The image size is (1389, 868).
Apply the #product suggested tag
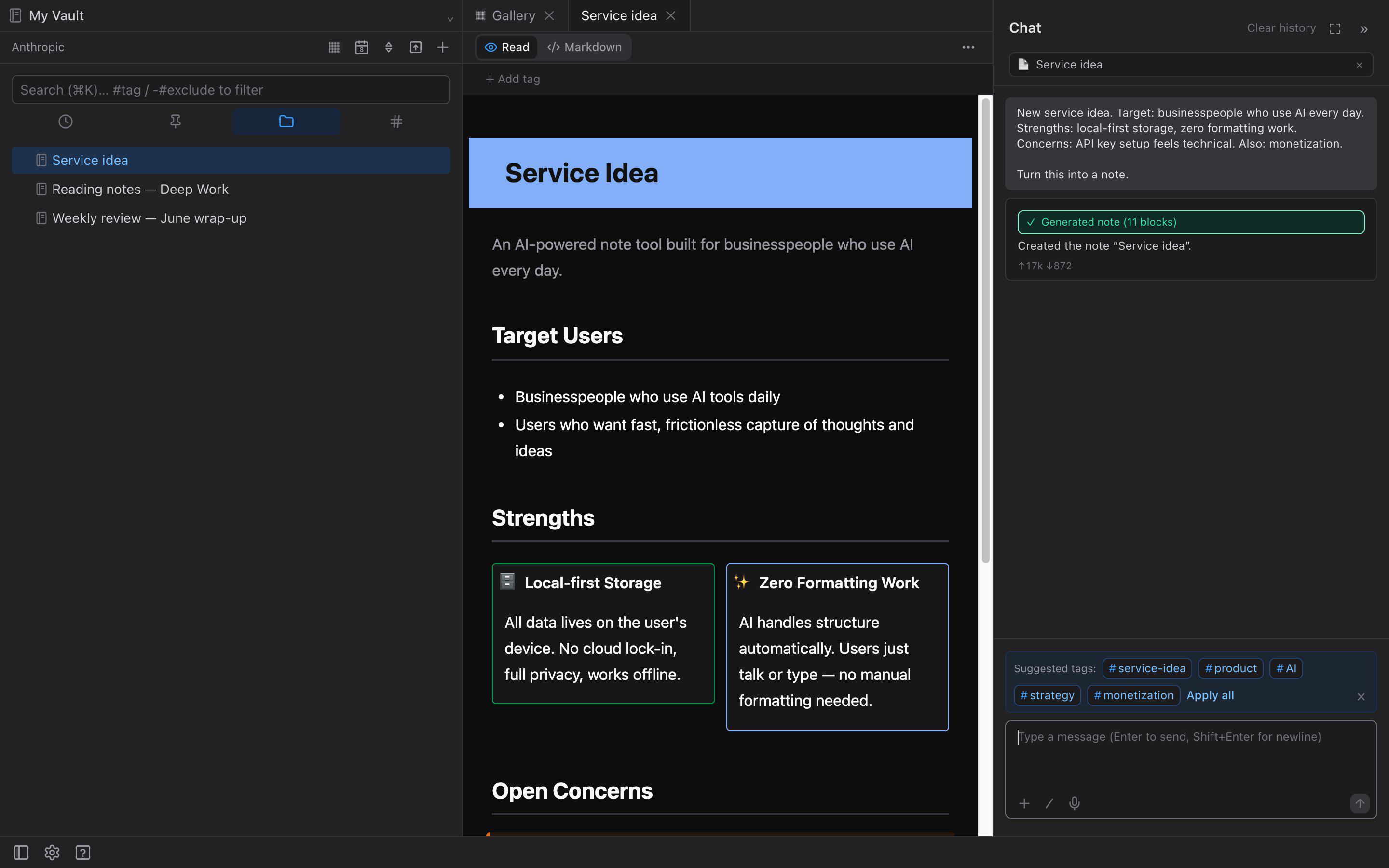(x=1231, y=668)
